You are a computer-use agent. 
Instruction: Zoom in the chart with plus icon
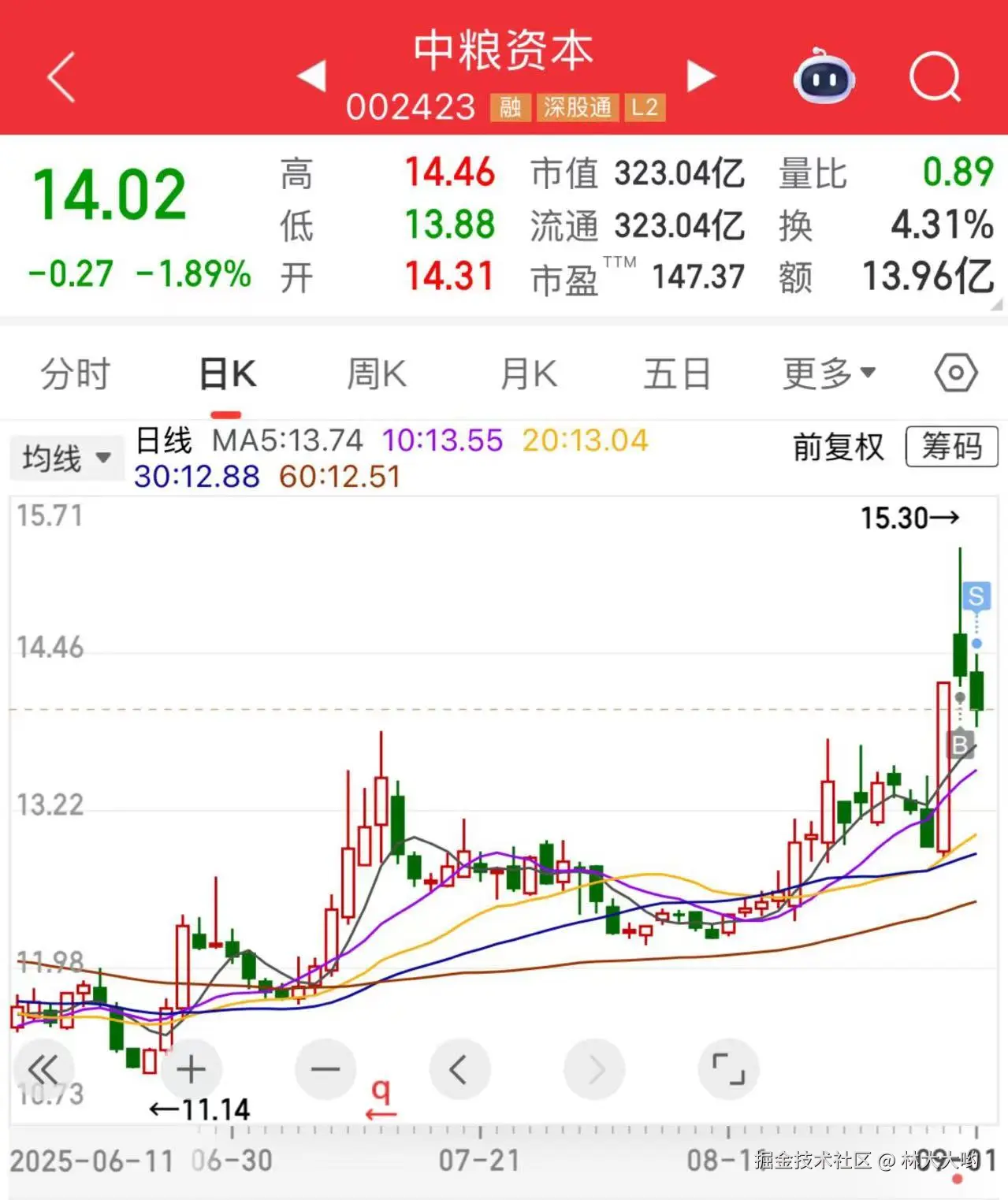(191, 1069)
